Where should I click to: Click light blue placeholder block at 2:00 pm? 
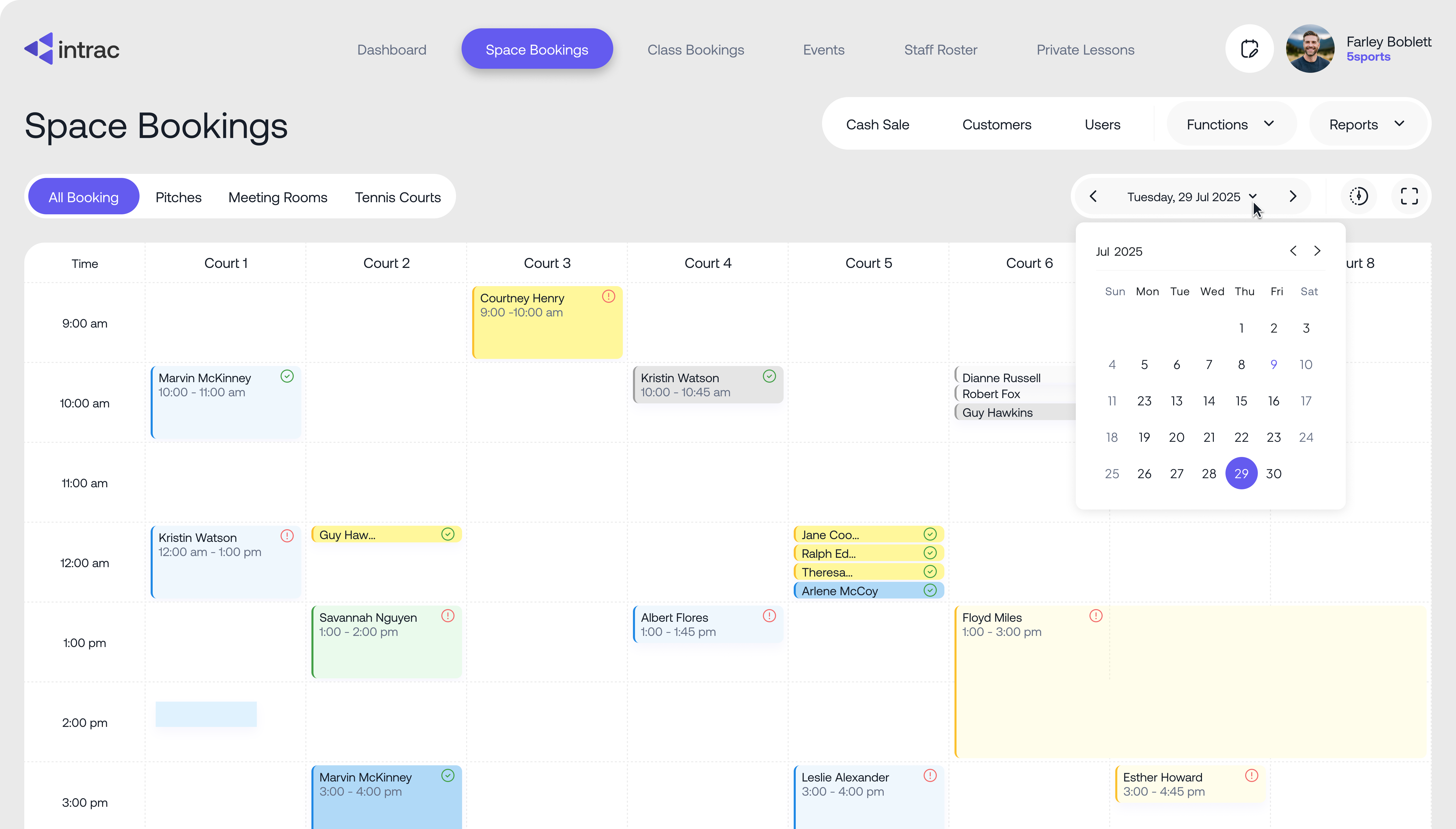pyautogui.click(x=206, y=714)
